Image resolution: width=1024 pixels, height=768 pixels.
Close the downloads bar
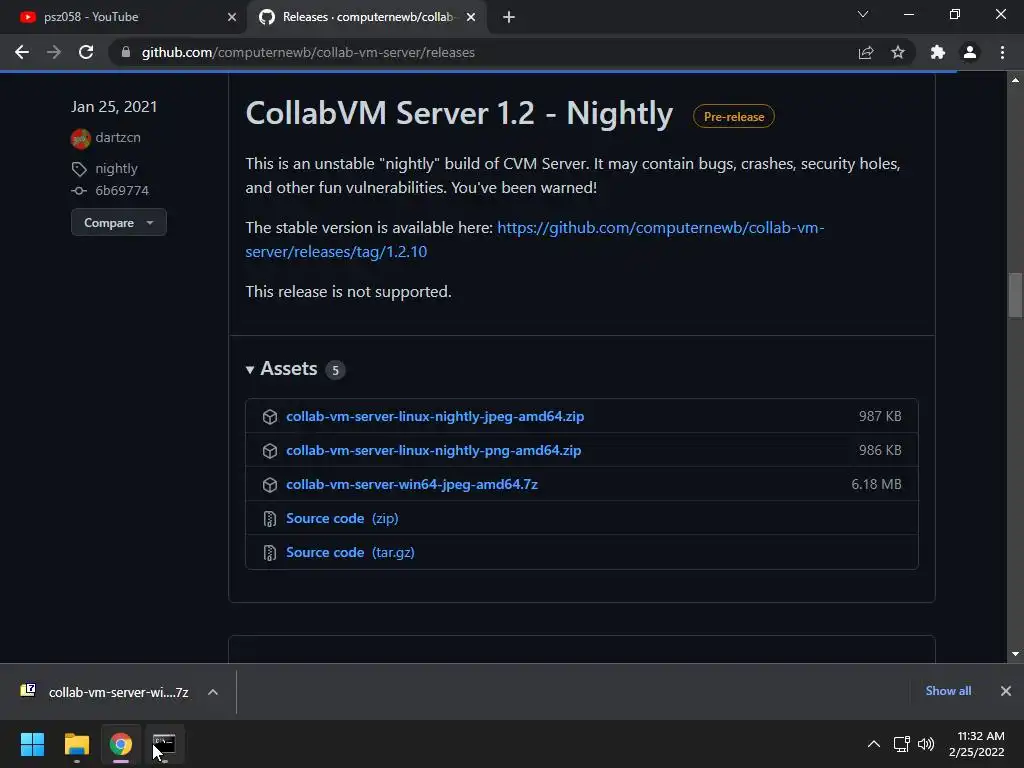(1006, 691)
